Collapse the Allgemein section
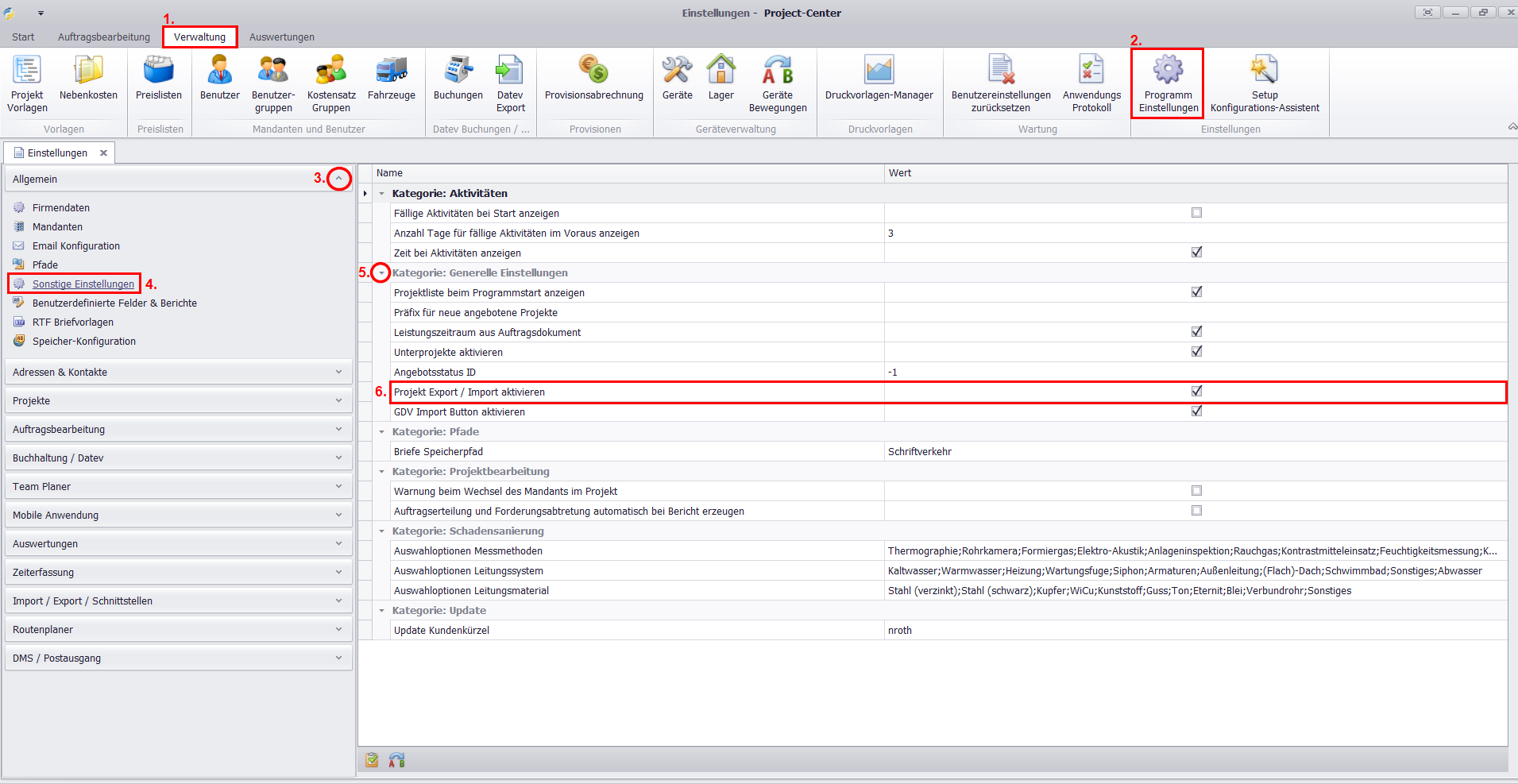This screenshot has height=784, width=1518. [x=339, y=179]
